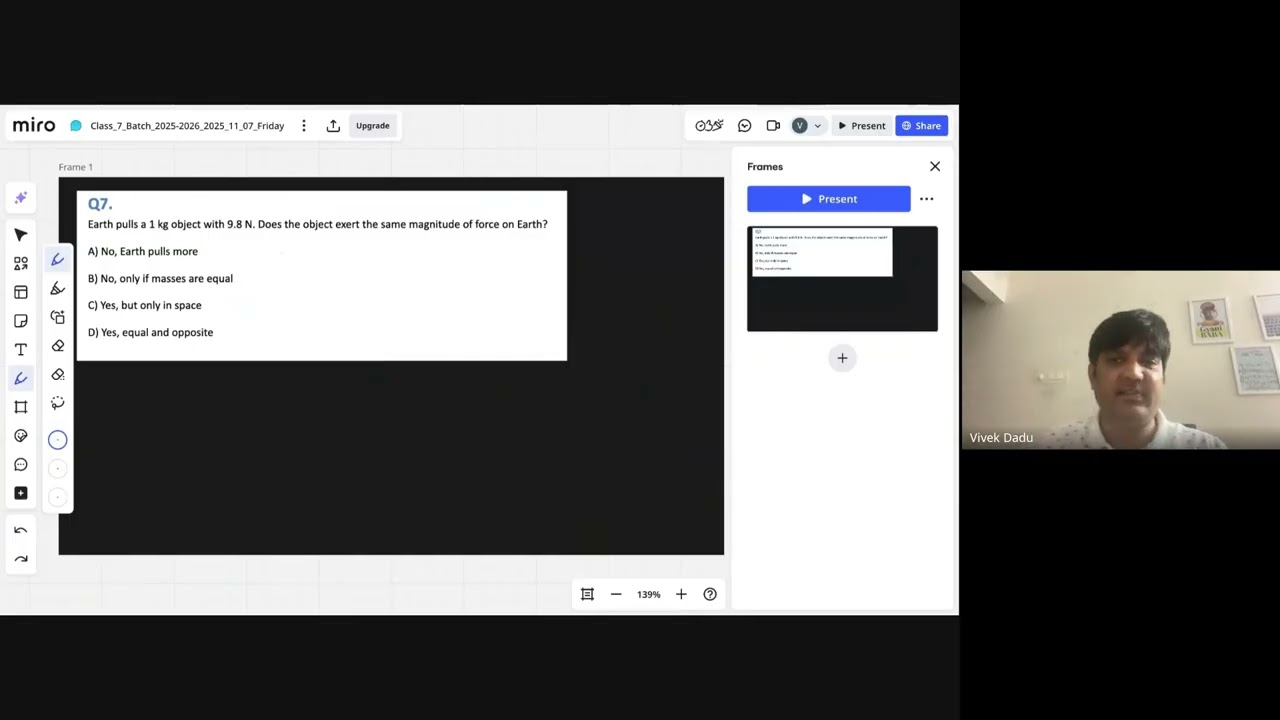
Task: Zoom out with the minus button
Action: pyautogui.click(x=616, y=595)
